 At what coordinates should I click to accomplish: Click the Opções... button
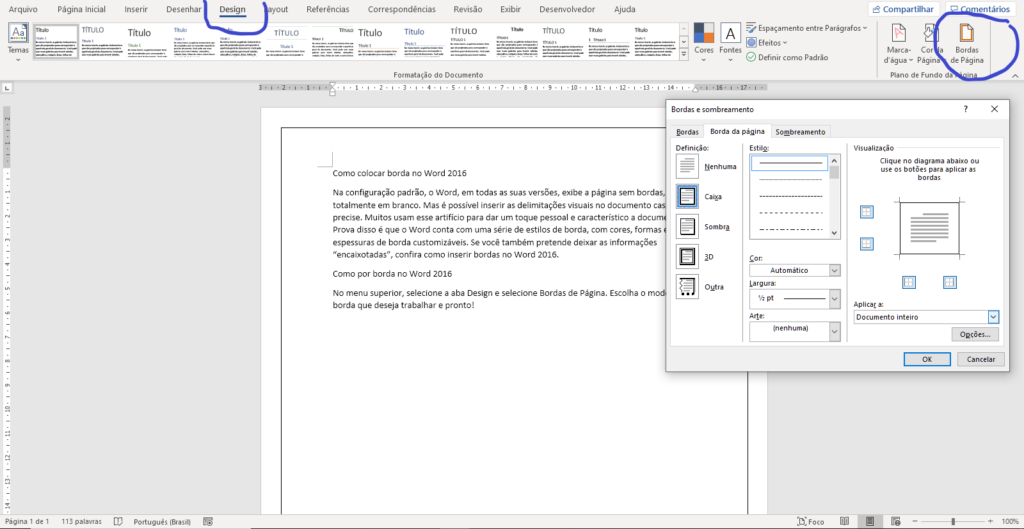click(x=975, y=334)
